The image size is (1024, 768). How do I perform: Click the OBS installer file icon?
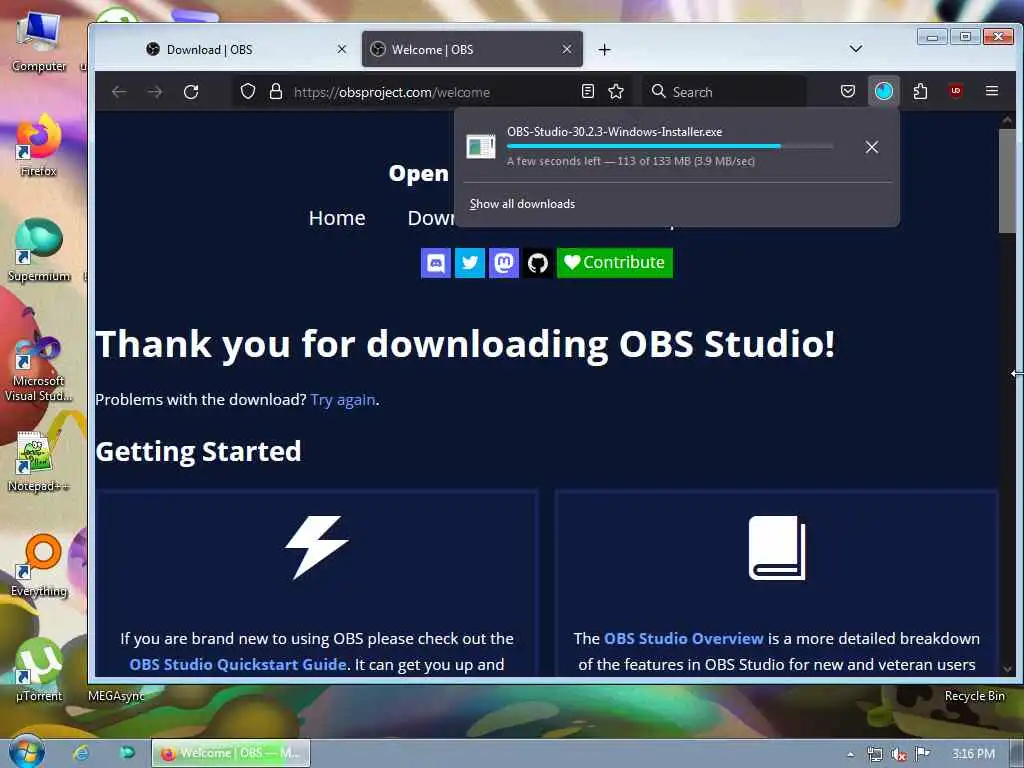pyautogui.click(x=481, y=146)
